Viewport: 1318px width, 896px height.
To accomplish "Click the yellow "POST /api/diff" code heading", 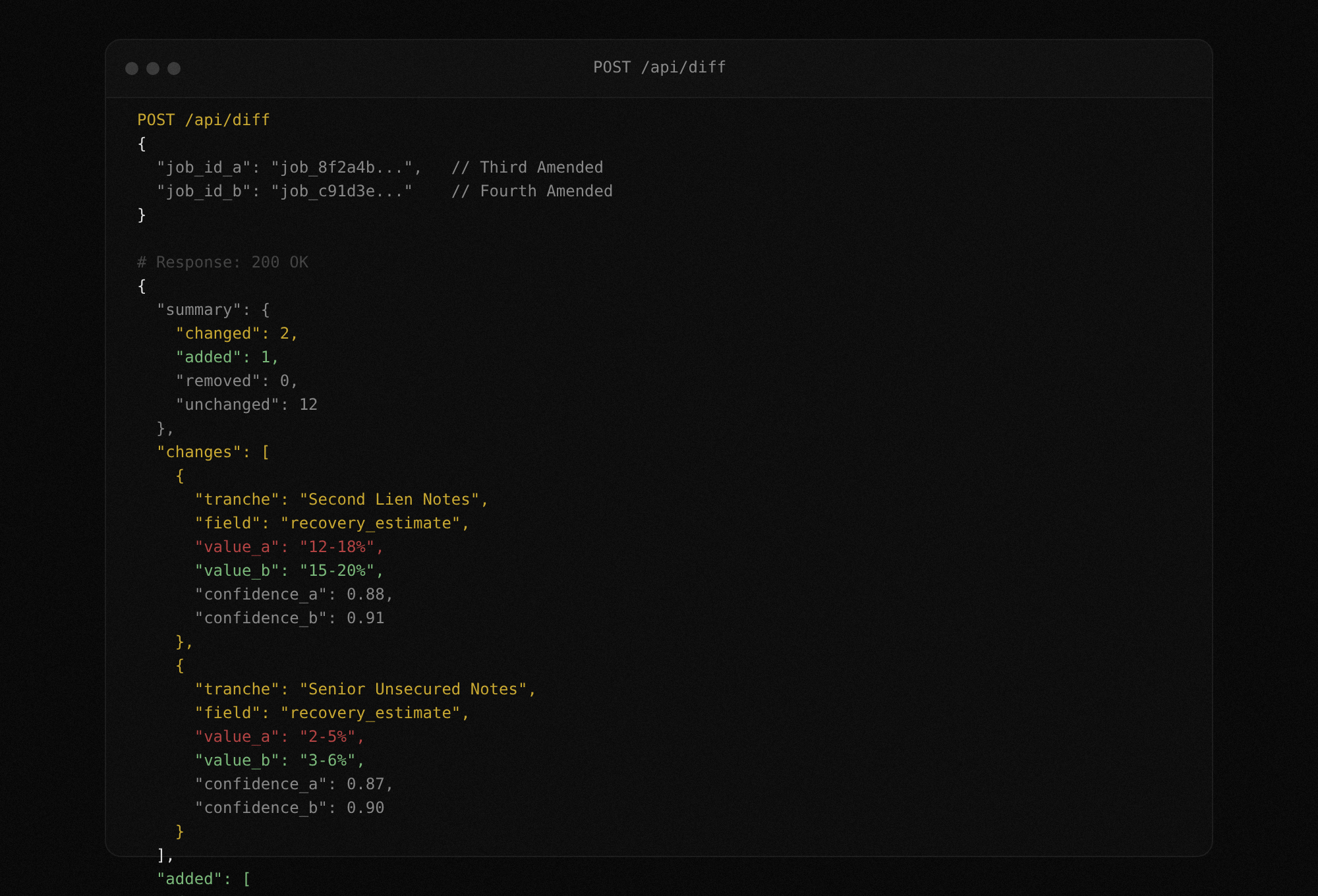I will click(204, 120).
